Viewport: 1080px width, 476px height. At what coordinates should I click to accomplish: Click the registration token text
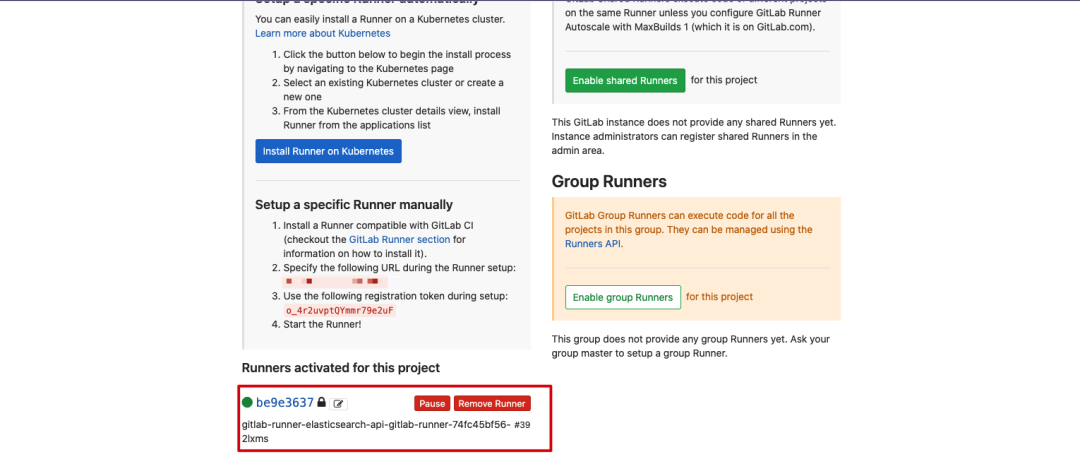(340, 311)
